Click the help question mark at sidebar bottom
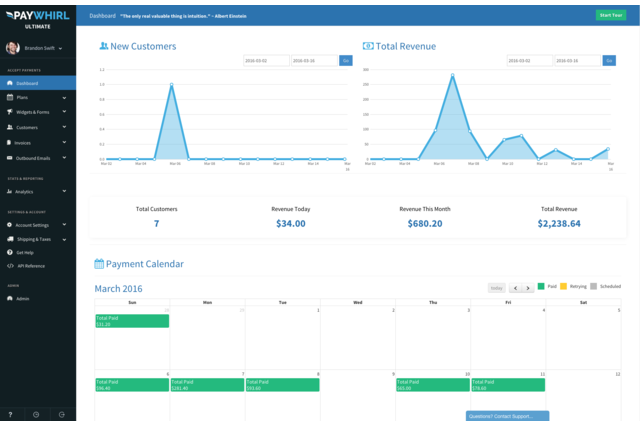Screen dimensions: 640x426 pyautogui.click(x=11, y=414)
